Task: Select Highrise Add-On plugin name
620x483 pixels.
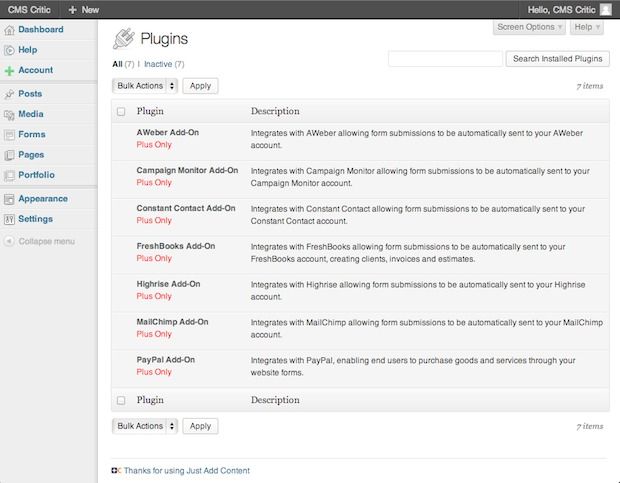Action: pos(168,284)
